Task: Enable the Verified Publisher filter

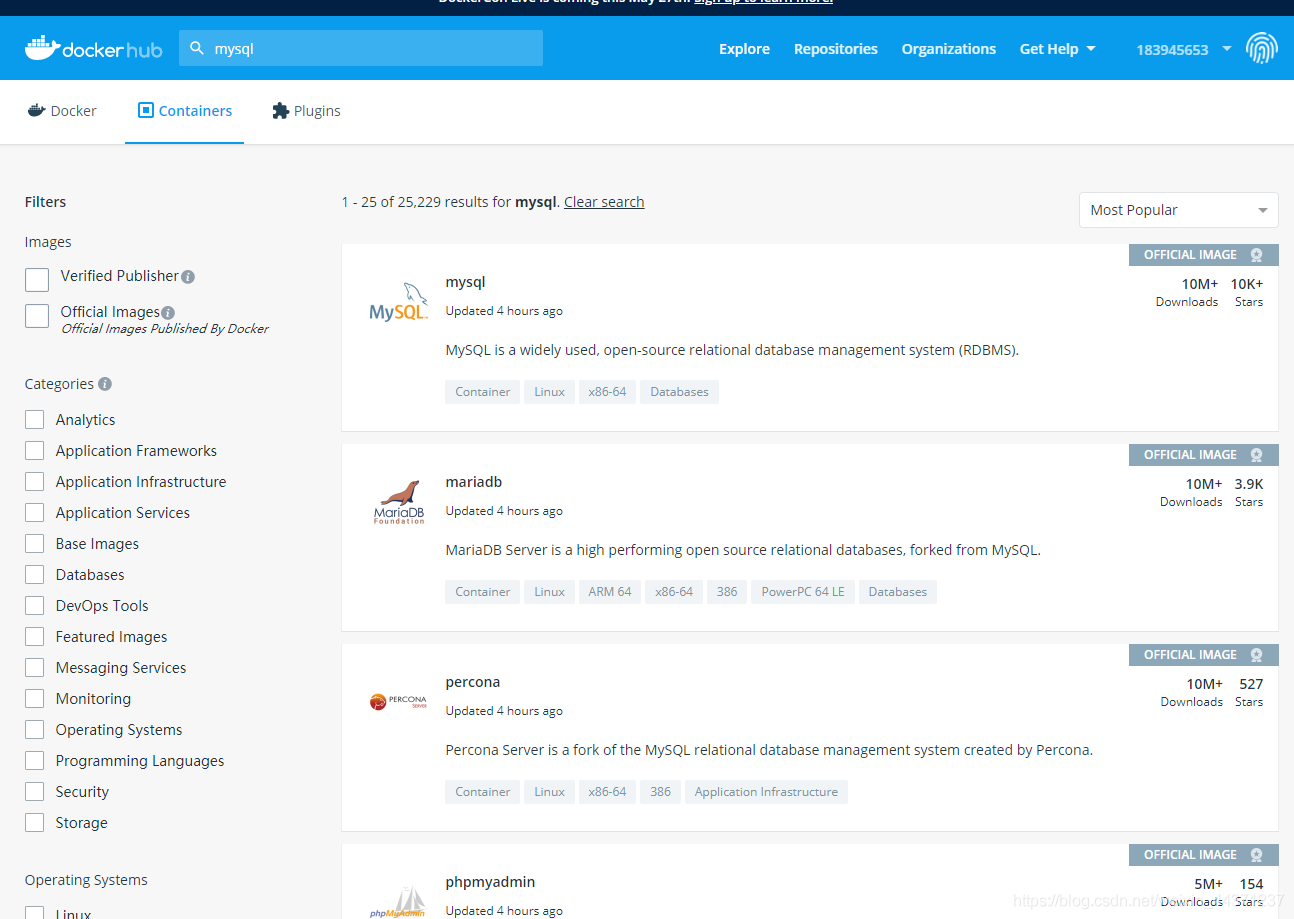Action: pyautogui.click(x=37, y=280)
